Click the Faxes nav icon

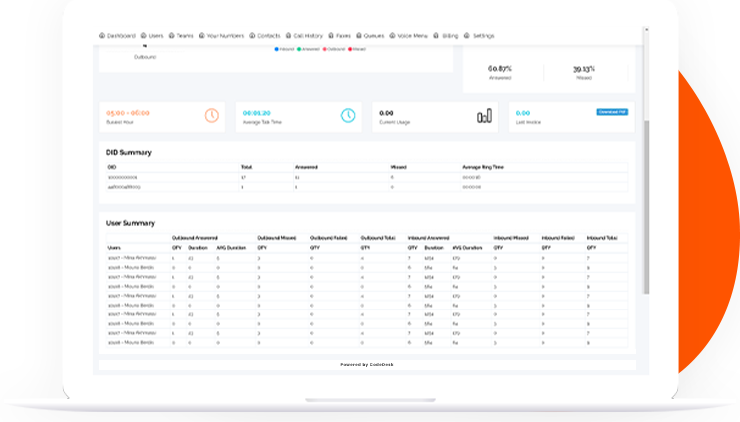pos(331,35)
